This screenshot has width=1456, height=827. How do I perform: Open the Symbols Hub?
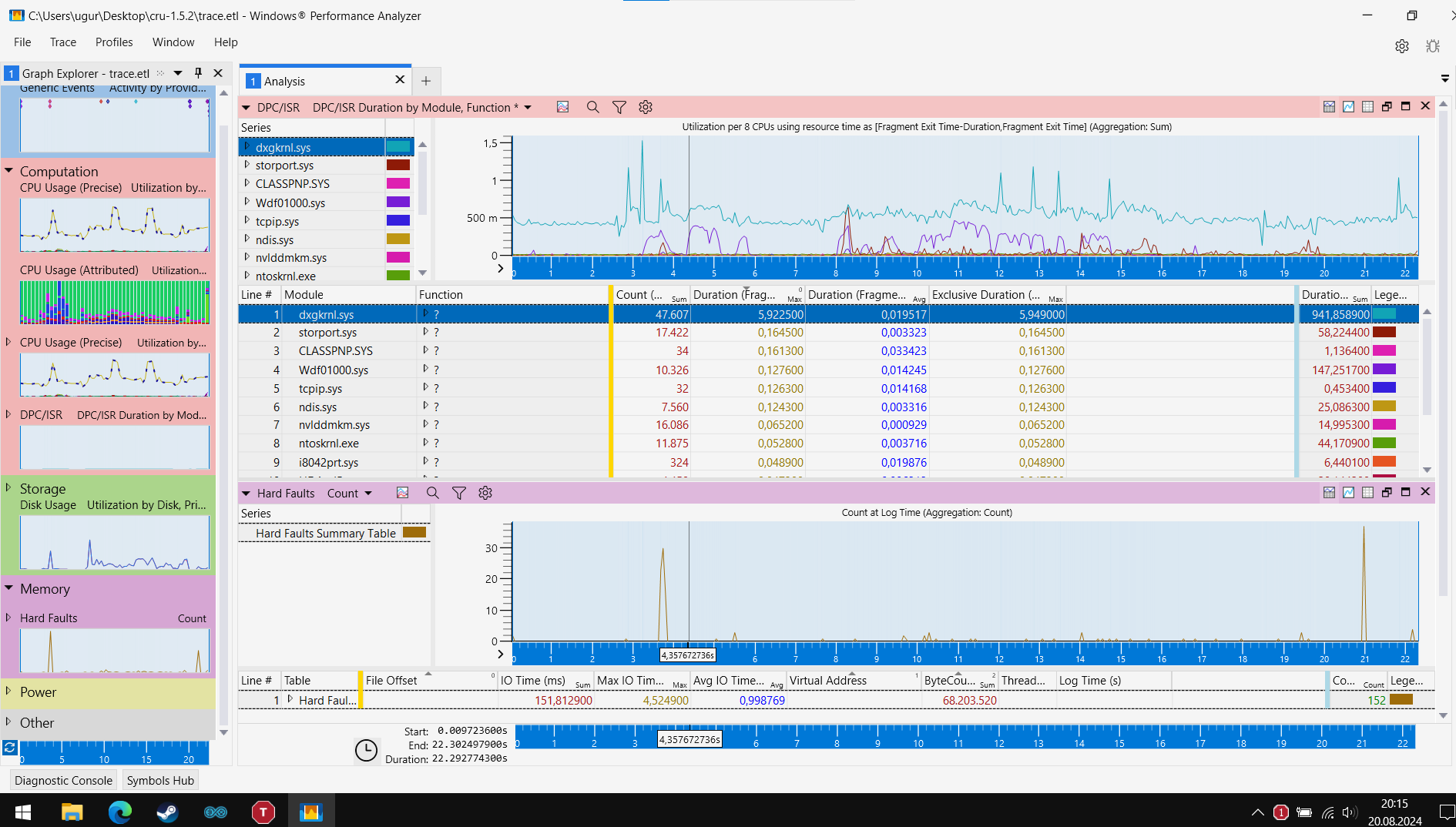pyautogui.click(x=160, y=780)
